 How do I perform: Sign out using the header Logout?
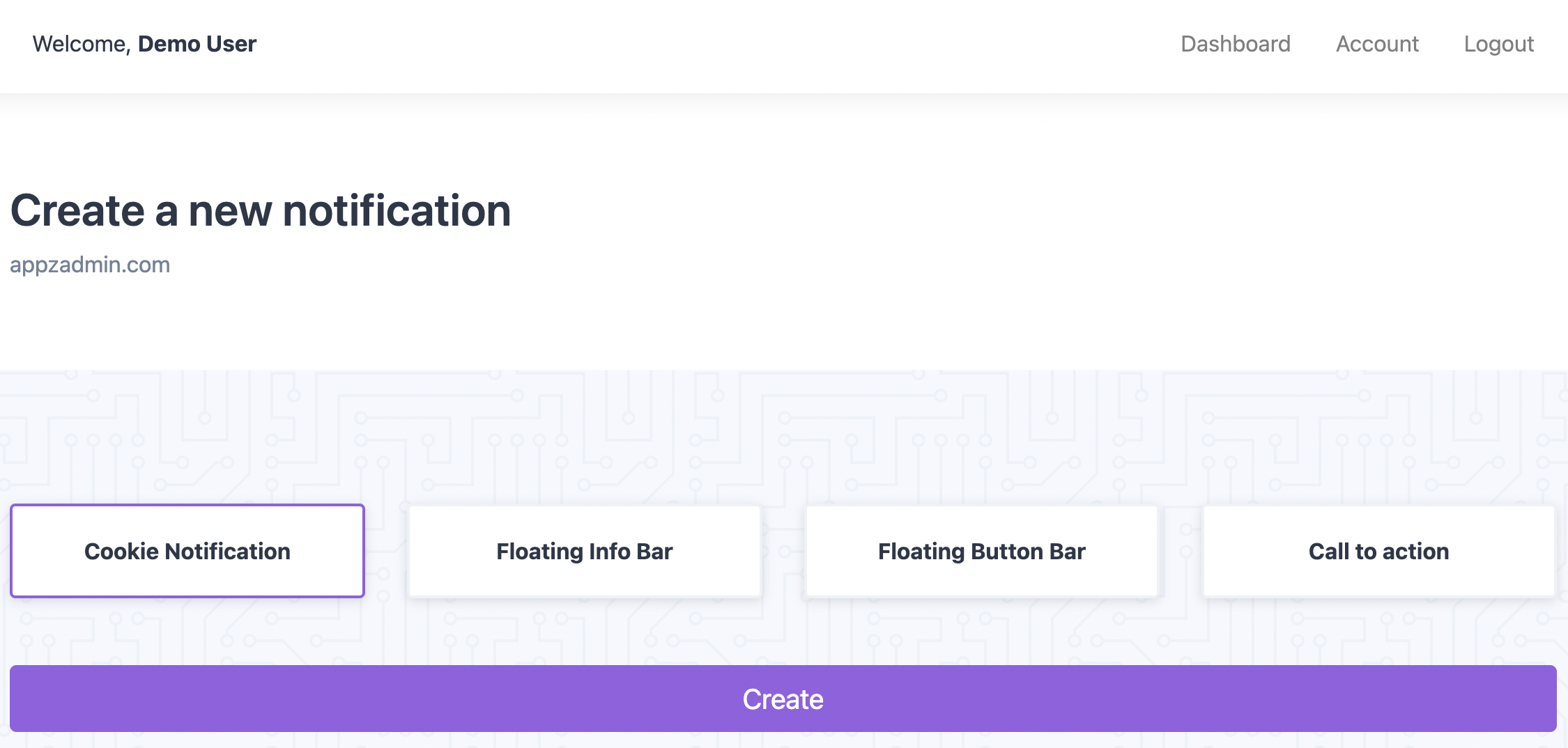tap(1498, 44)
